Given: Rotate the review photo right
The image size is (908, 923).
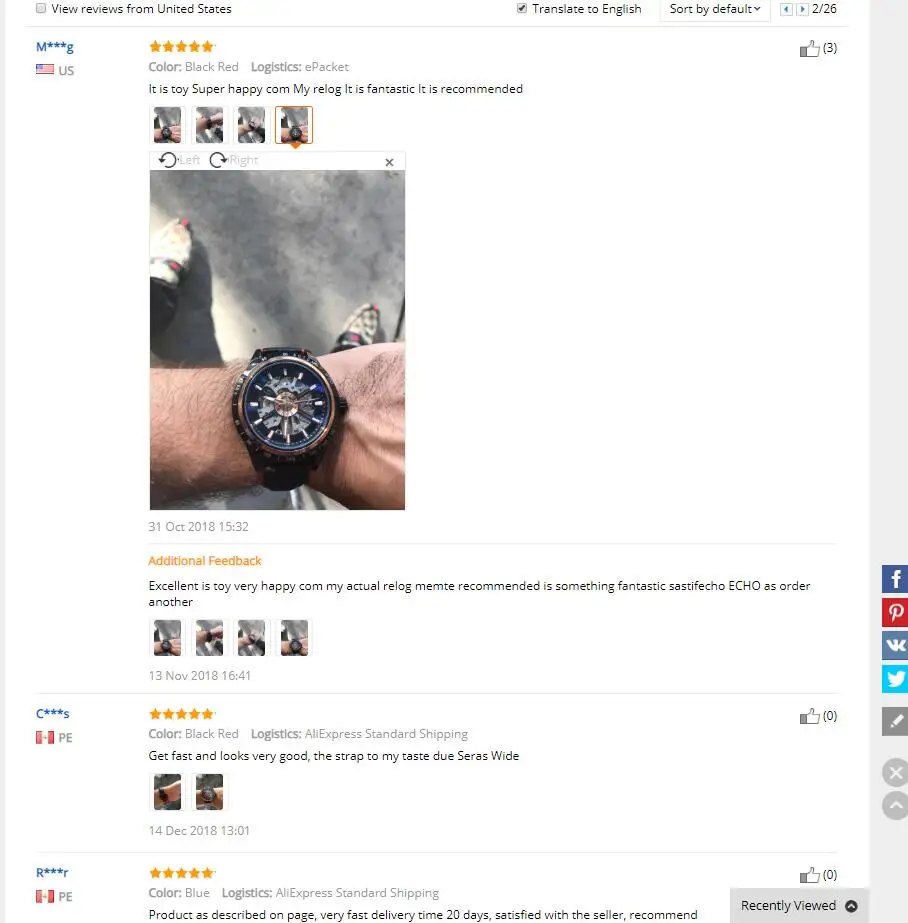Looking at the screenshot, I should pyautogui.click(x=234, y=160).
